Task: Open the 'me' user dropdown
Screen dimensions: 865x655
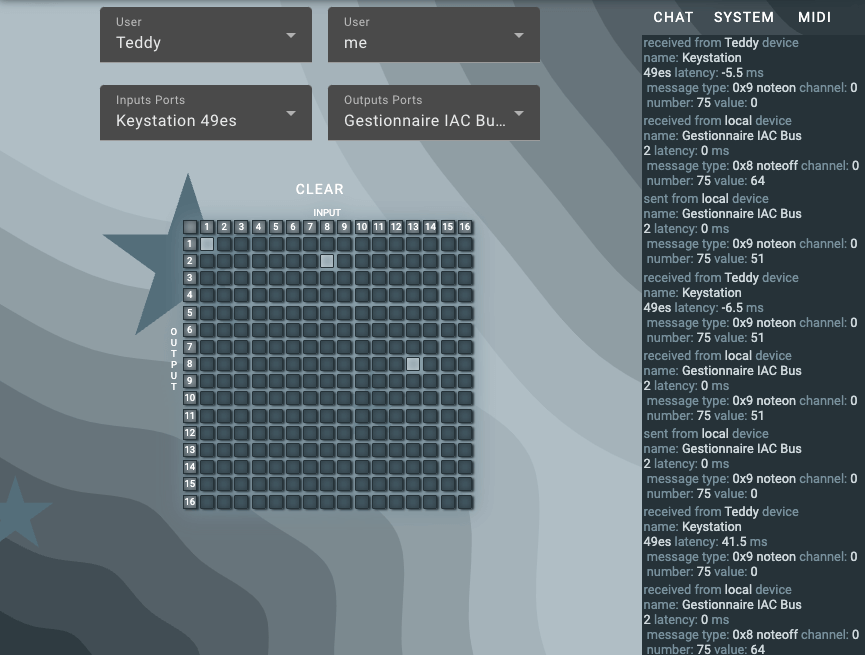Action: (x=434, y=35)
